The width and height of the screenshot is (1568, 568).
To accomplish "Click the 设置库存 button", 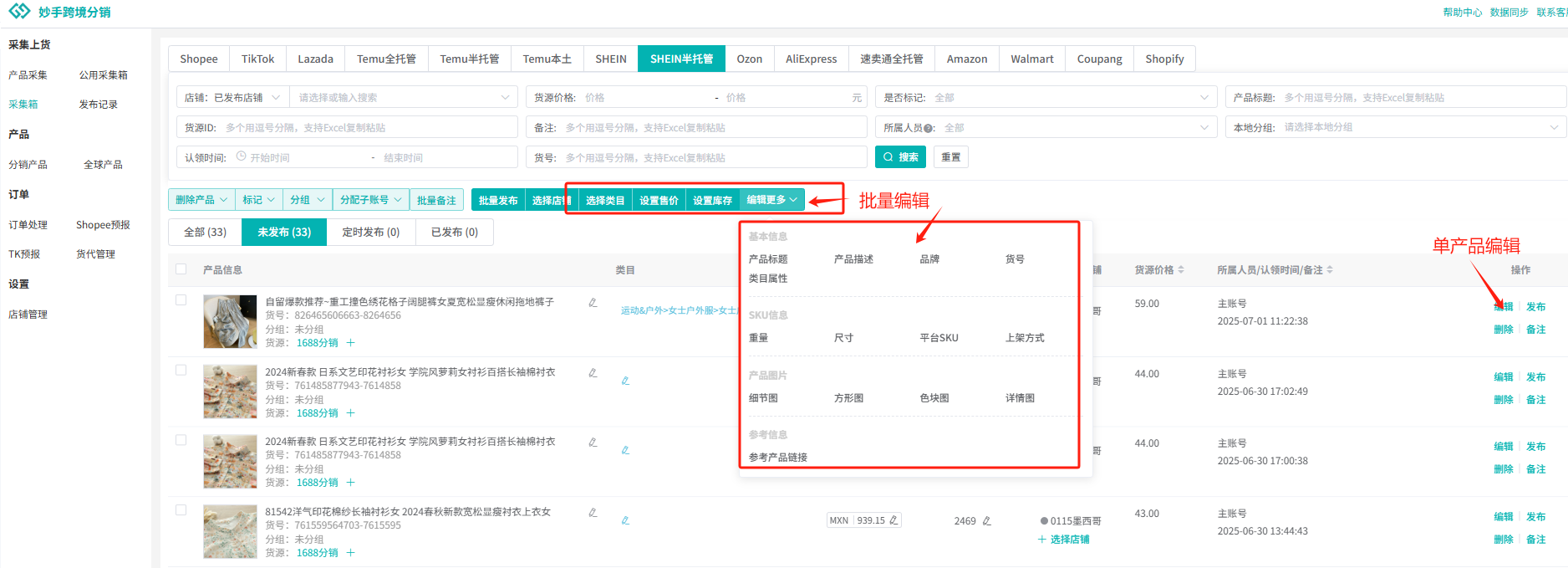I will [x=712, y=200].
